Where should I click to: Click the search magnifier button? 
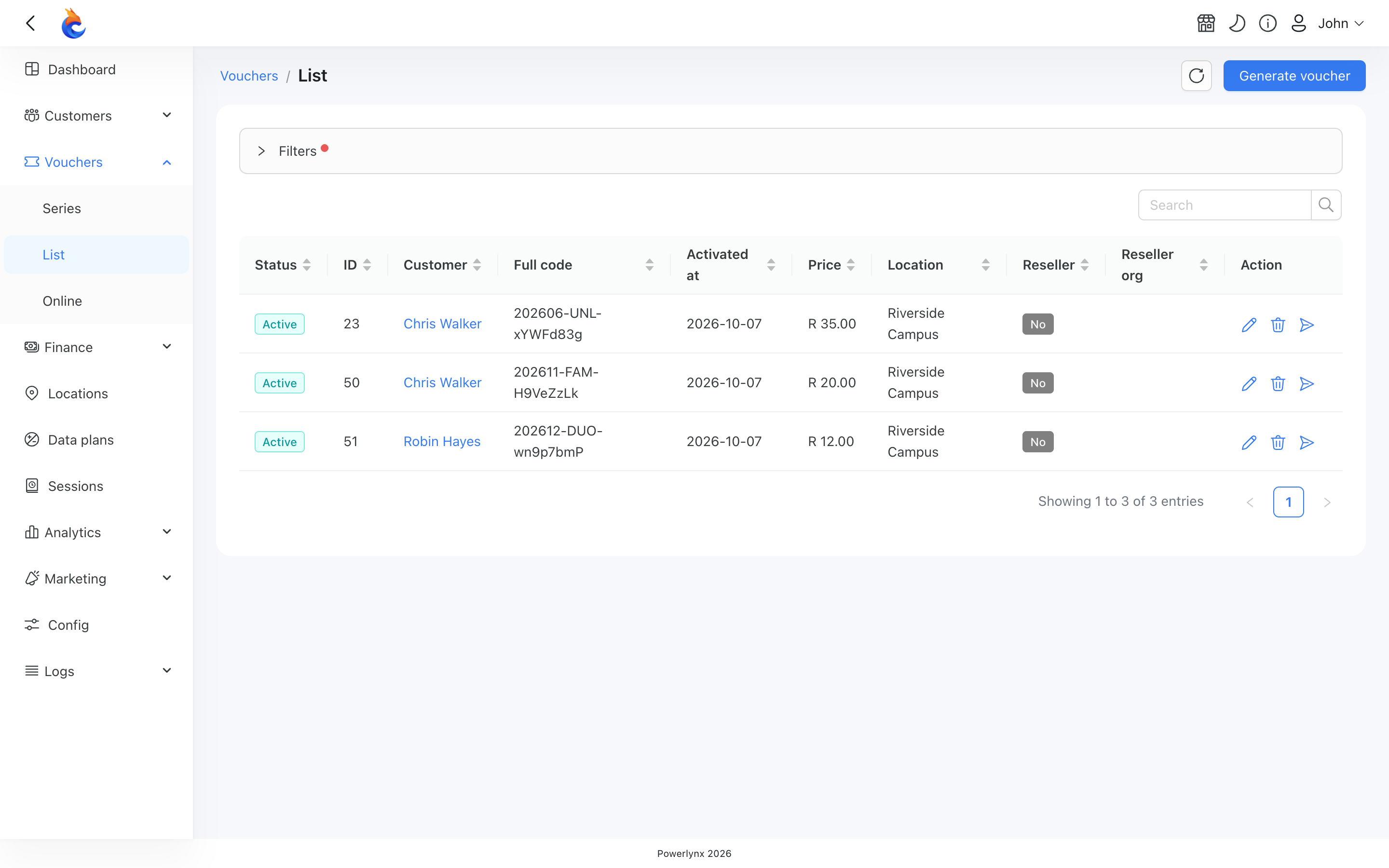[x=1326, y=205]
